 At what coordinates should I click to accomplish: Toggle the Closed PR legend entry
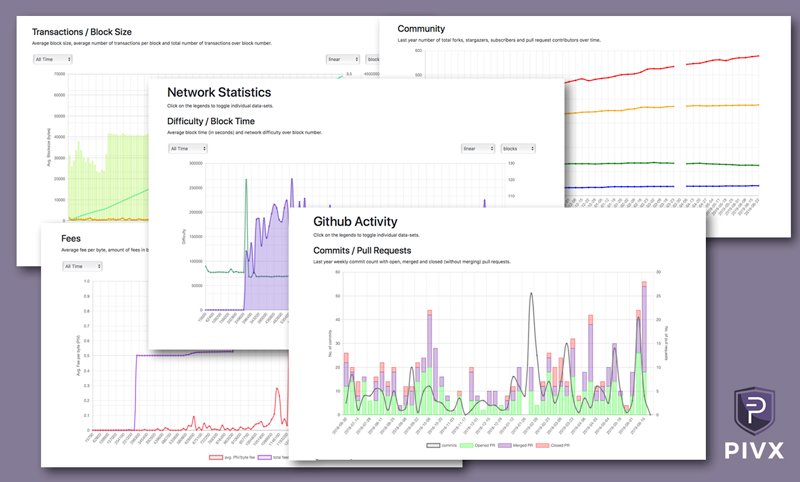click(553, 445)
